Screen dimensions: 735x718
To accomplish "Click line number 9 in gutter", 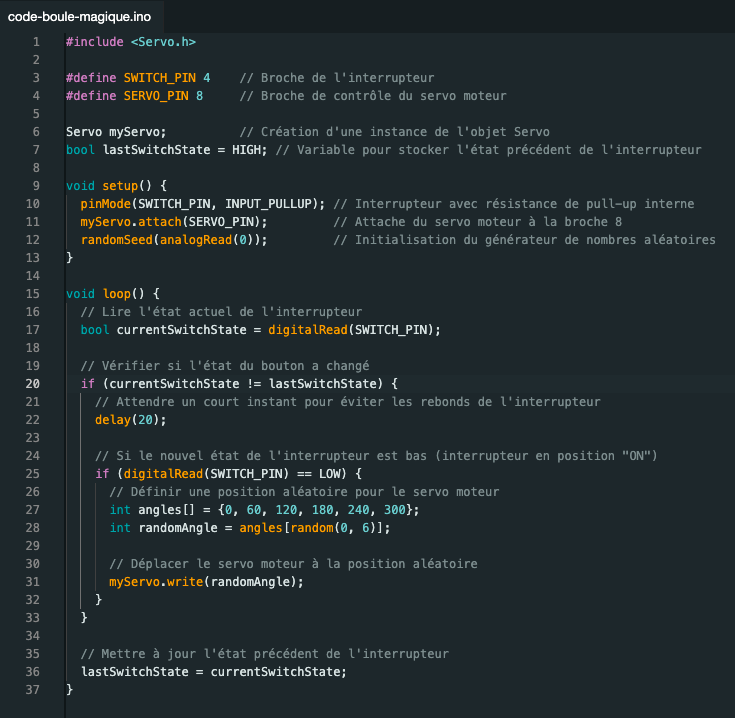I will (36, 186).
